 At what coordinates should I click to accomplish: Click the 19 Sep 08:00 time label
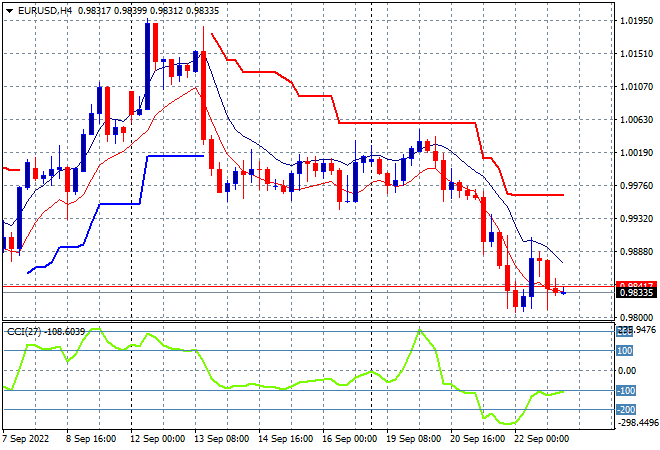[x=413, y=439]
